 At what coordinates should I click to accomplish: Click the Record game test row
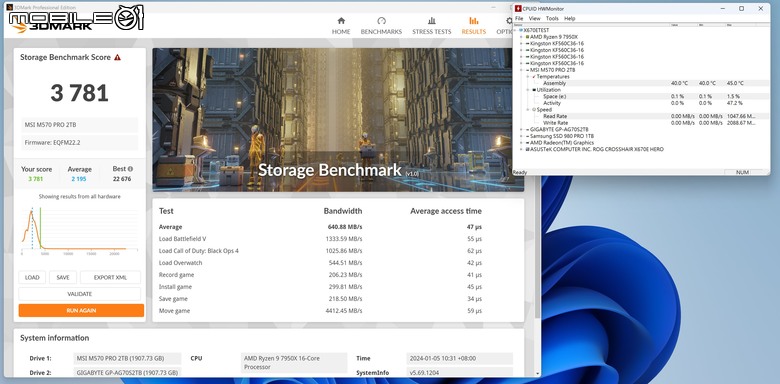320,275
